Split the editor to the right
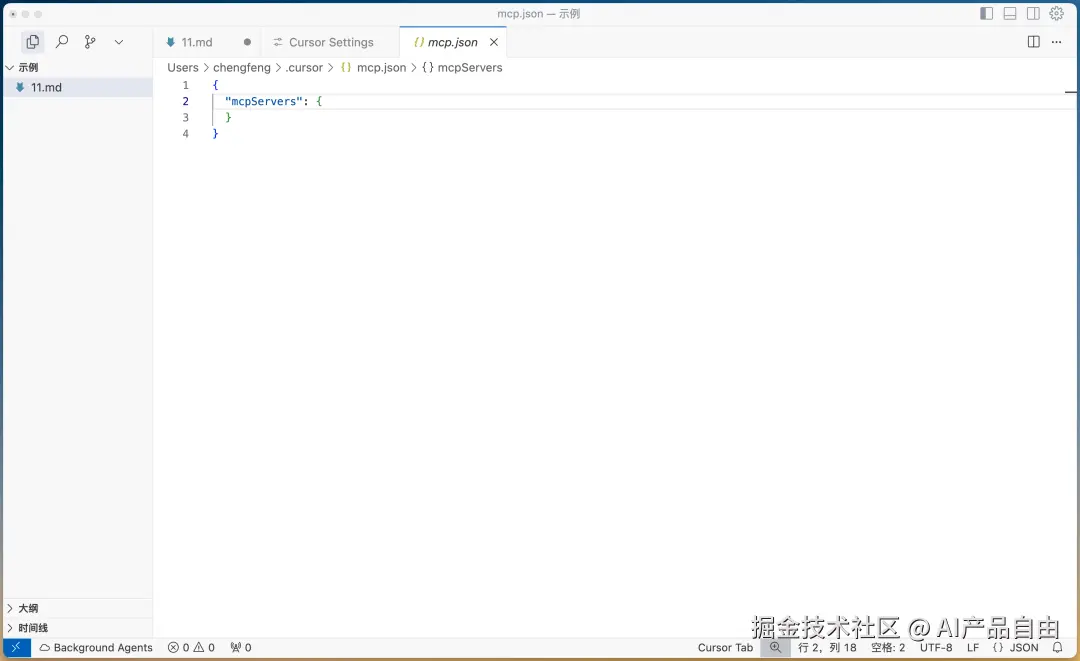This screenshot has height=661, width=1080. click(1033, 42)
